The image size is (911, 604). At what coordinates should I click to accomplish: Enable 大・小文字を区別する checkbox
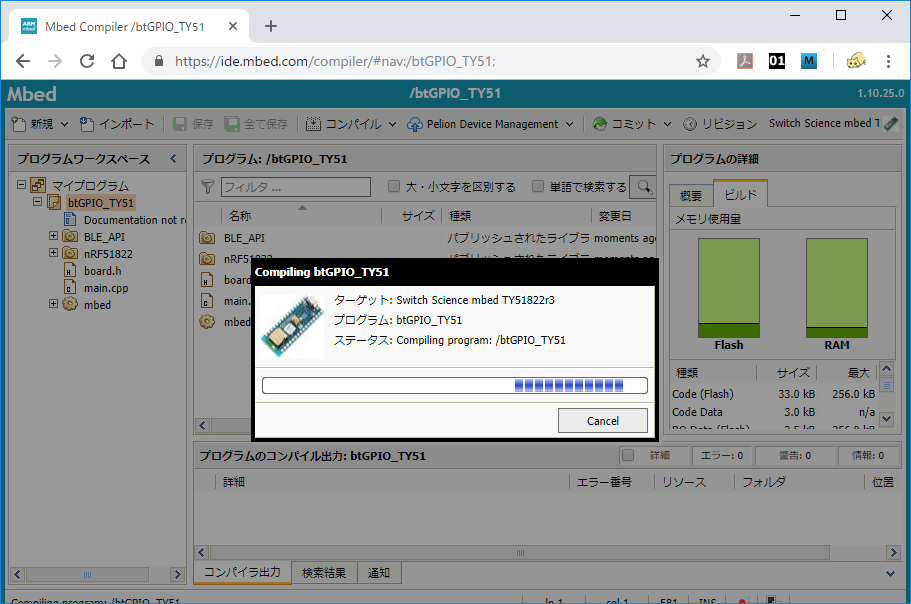pos(394,186)
